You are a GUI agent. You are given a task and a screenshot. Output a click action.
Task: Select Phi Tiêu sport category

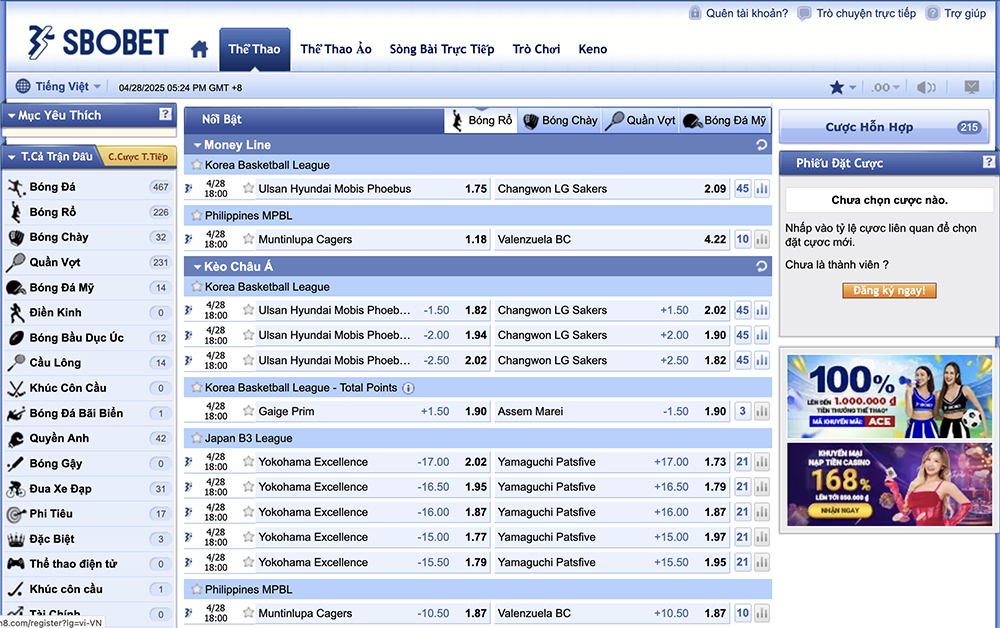tap(89, 514)
